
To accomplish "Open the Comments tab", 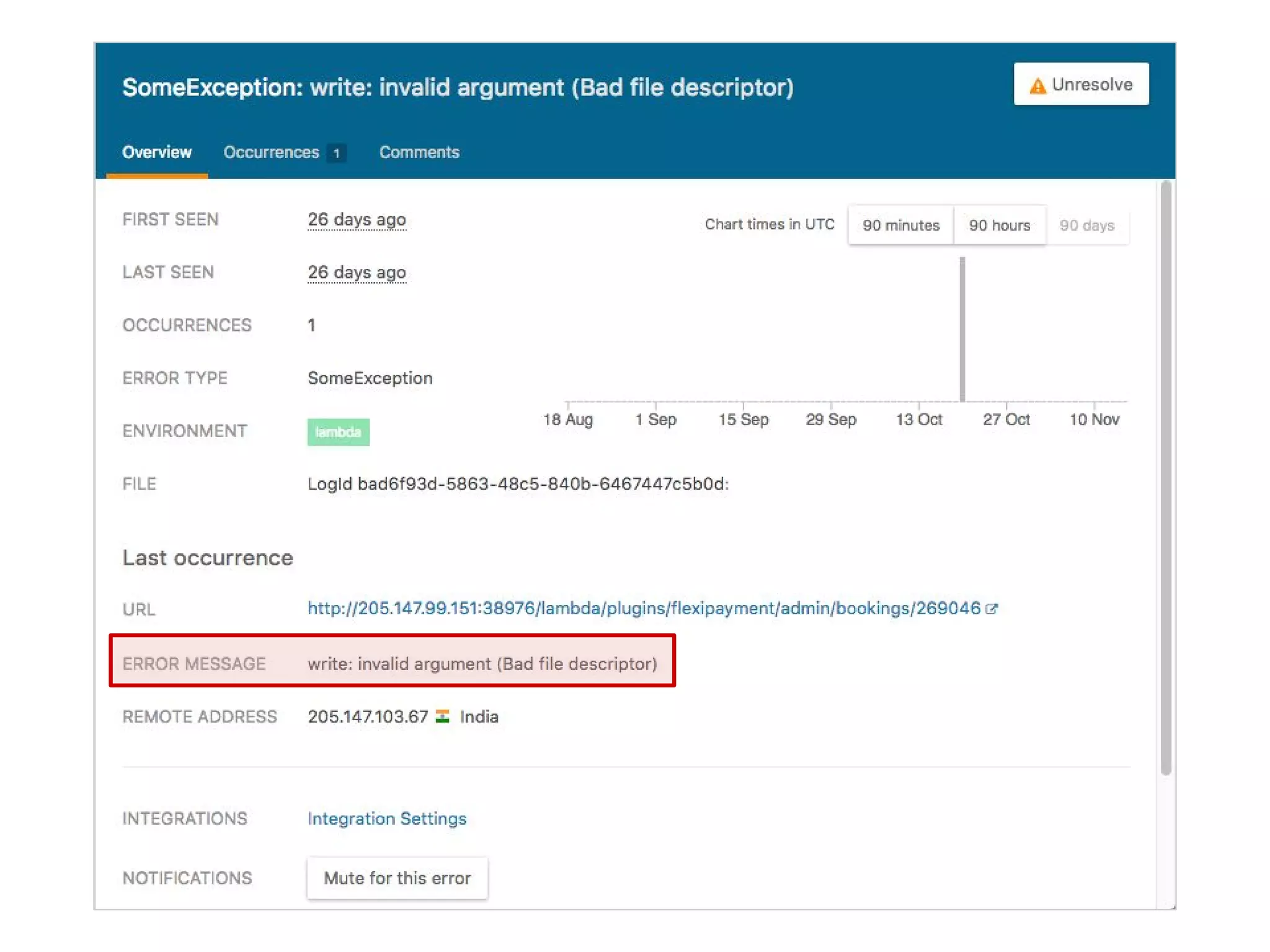I will tap(419, 152).
